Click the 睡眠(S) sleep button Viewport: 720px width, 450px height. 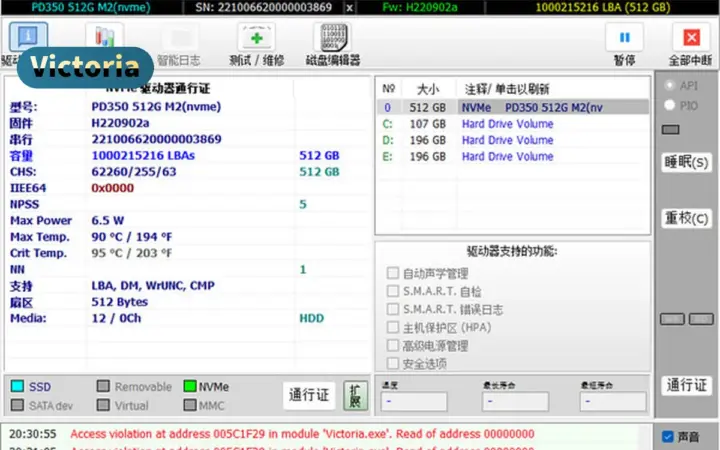click(x=686, y=163)
